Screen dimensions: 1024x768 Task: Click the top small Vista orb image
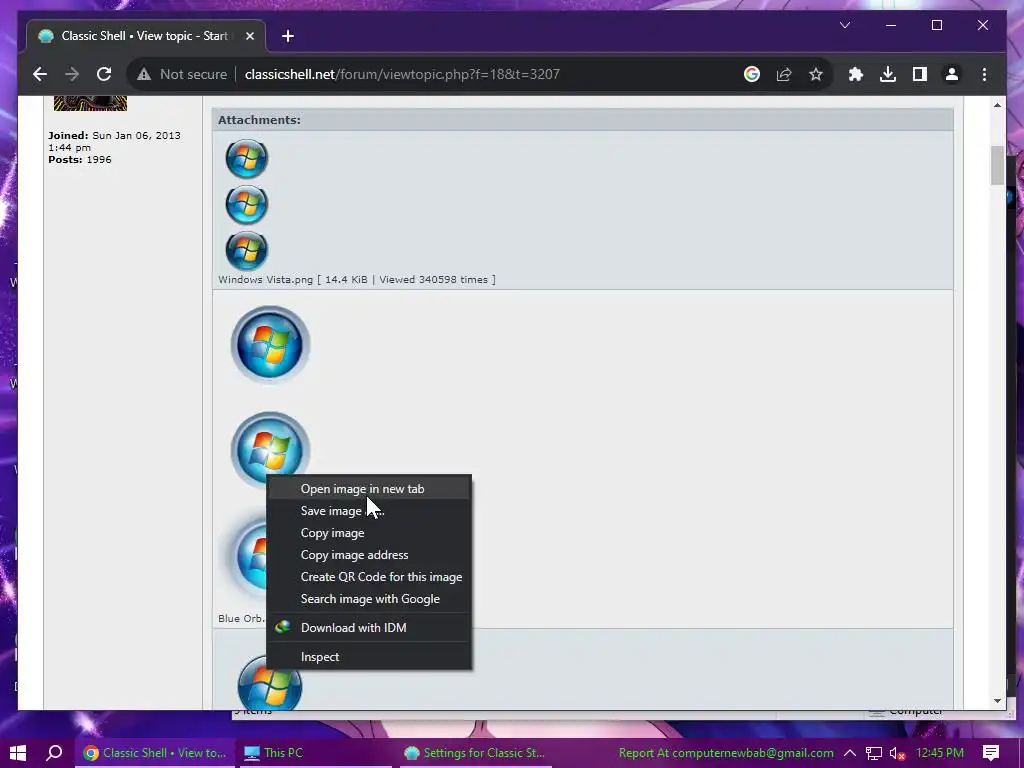pyautogui.click(x=246, y=158)
